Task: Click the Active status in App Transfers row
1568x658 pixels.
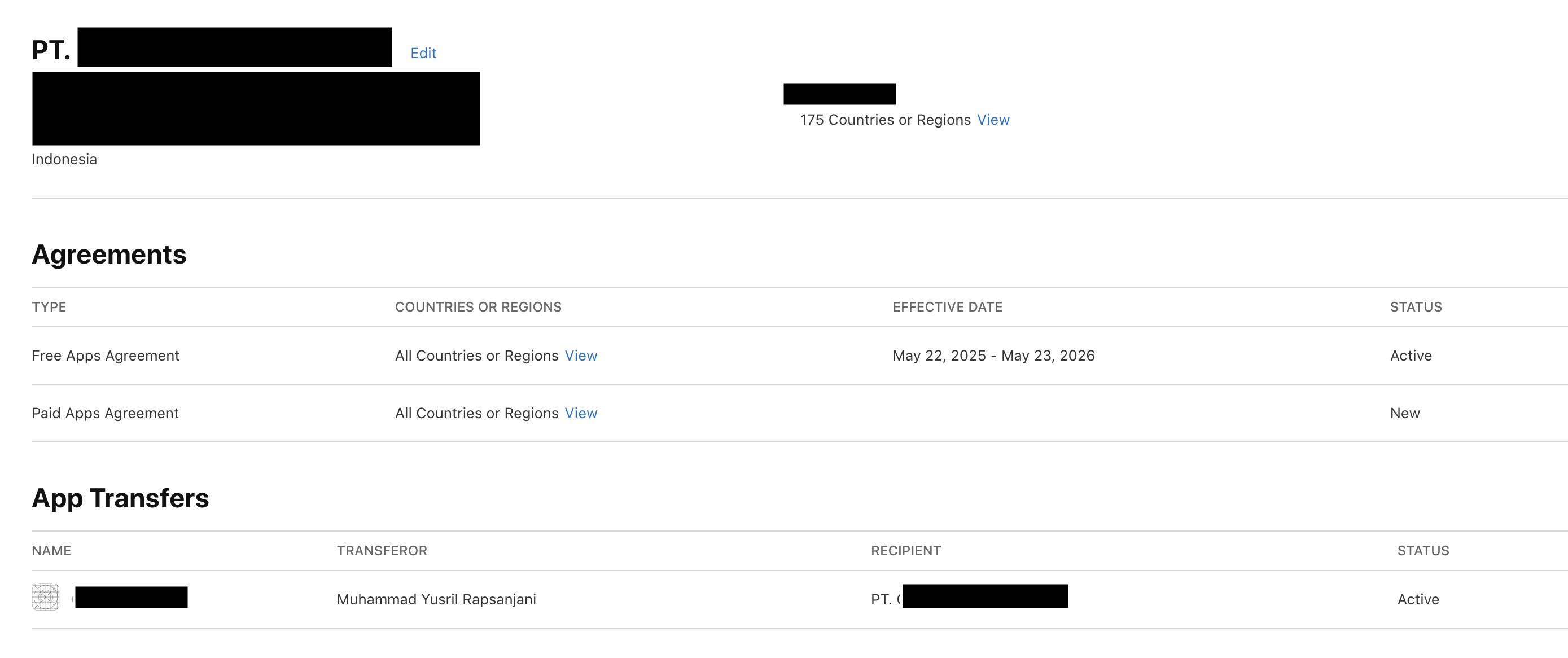Action: tap(1418, 599)
